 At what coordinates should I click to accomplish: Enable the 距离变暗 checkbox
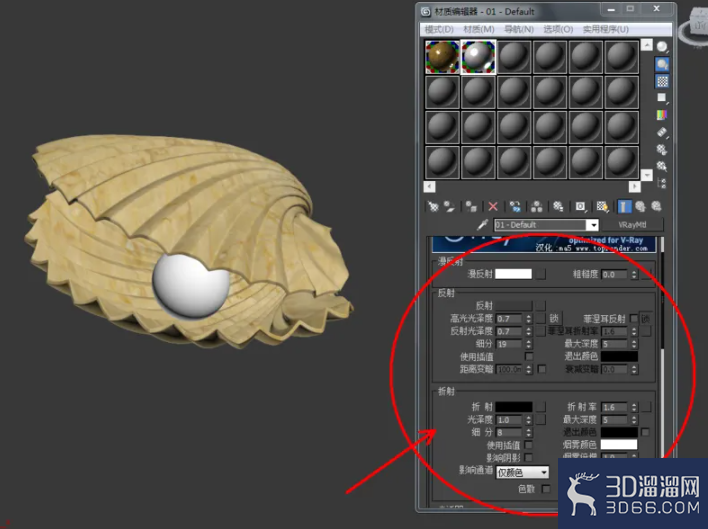pyautogui.click(x=542, y=369)
